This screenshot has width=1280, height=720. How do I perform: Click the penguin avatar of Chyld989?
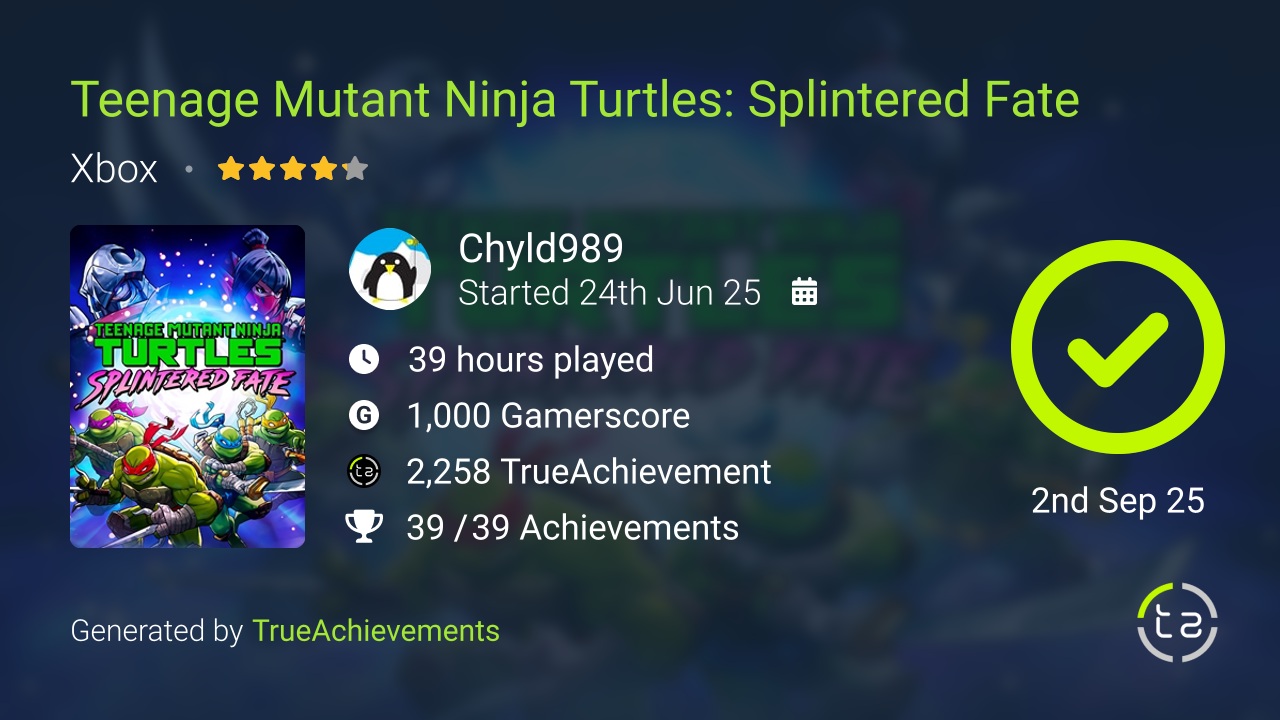(390, 269)
